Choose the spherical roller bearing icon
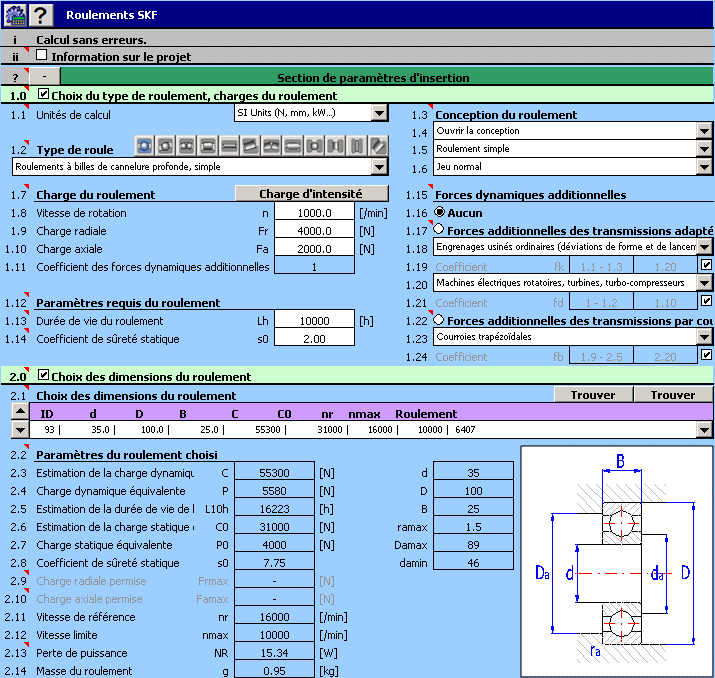This screenshot has width=715, height=678. click(272, 146)
